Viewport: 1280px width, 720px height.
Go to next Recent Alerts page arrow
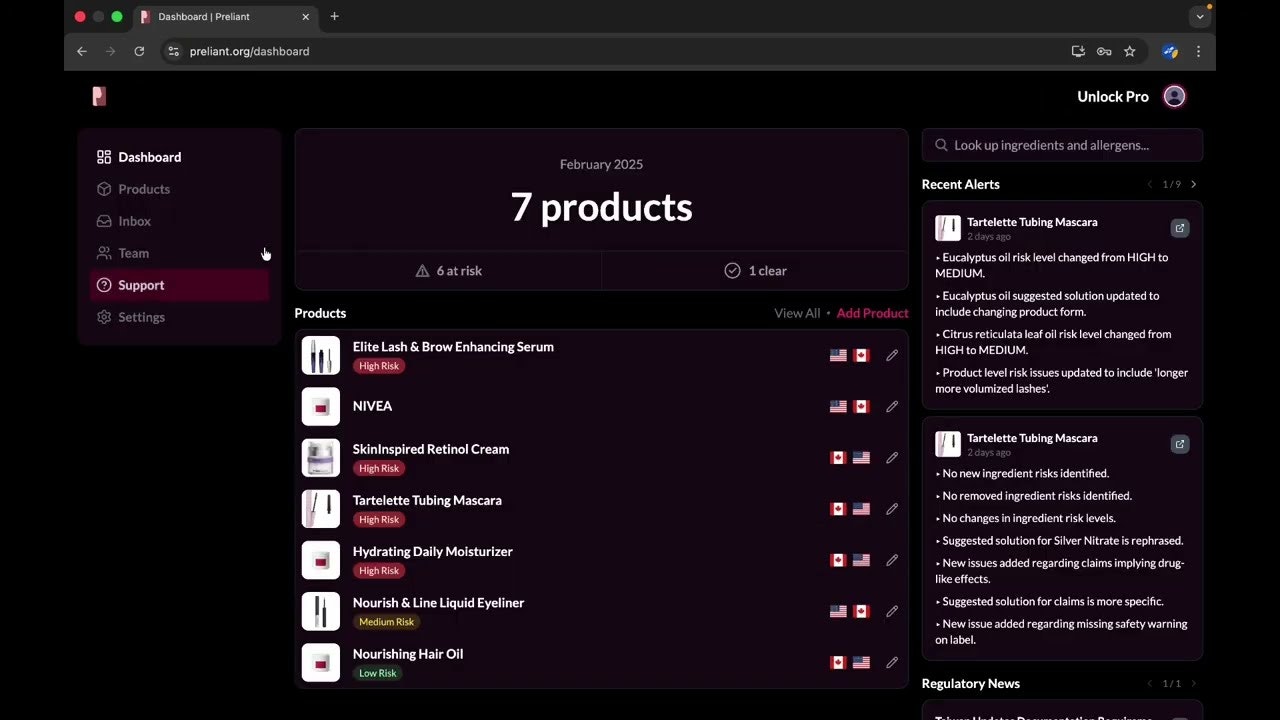1193,184
